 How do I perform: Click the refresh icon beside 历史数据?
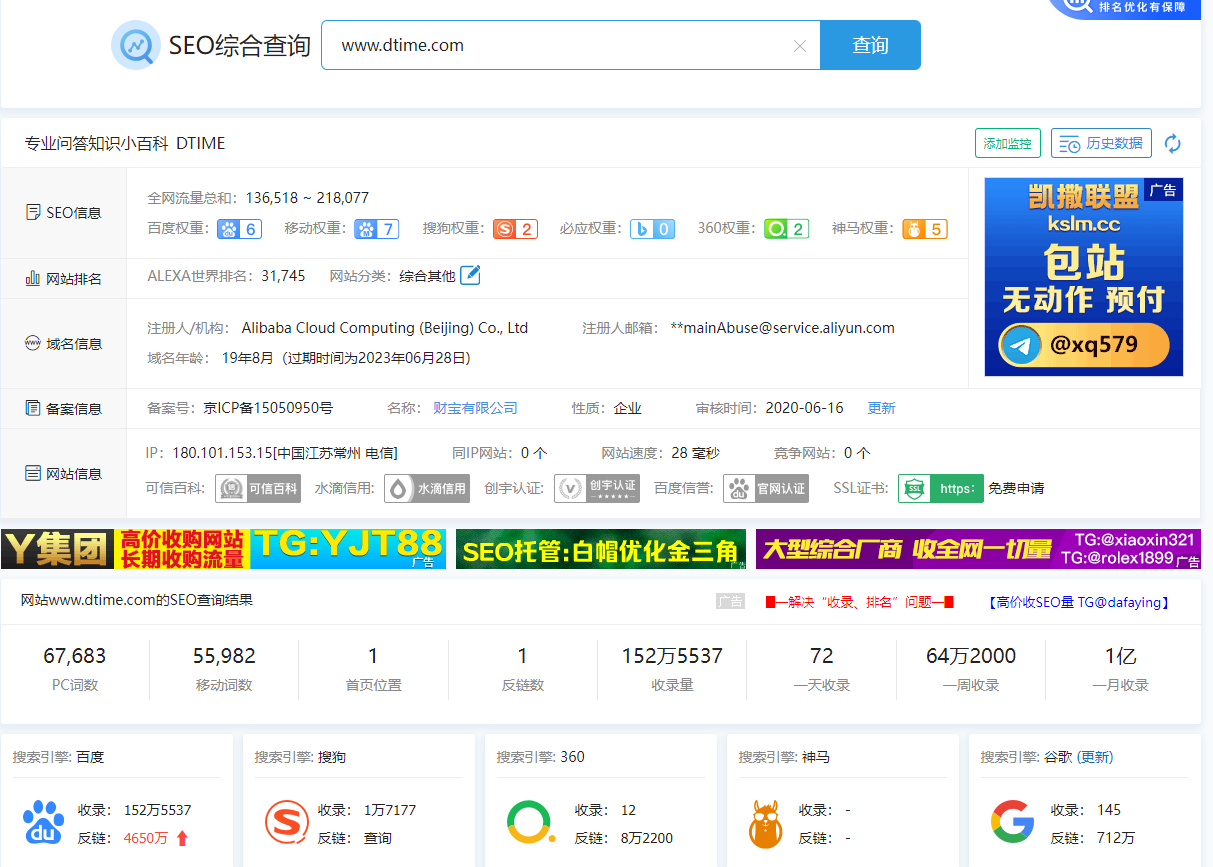coord(1173,144)
